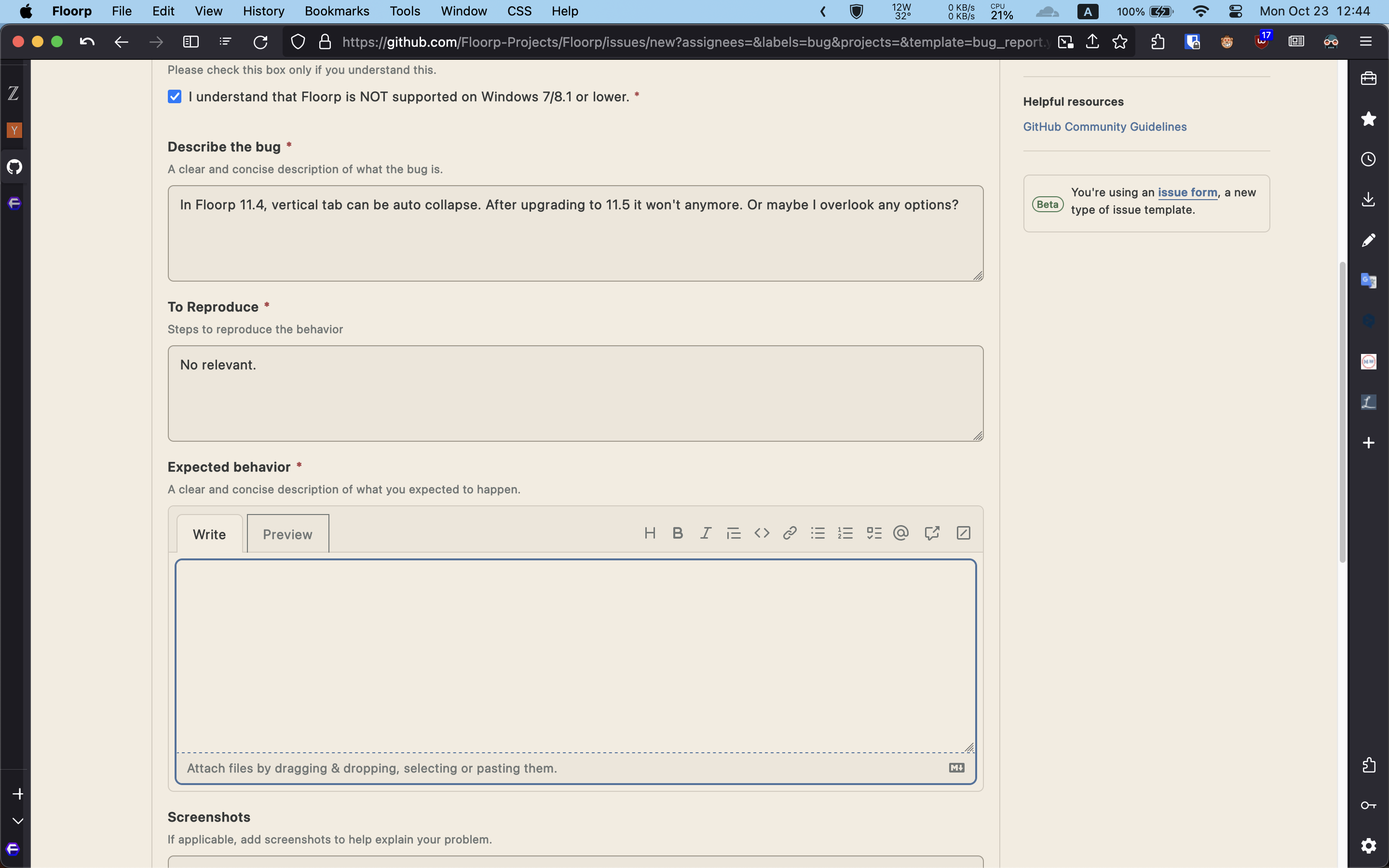
Task: Apply bold formatting in the markdown toolbar
Action: point(677,533)
